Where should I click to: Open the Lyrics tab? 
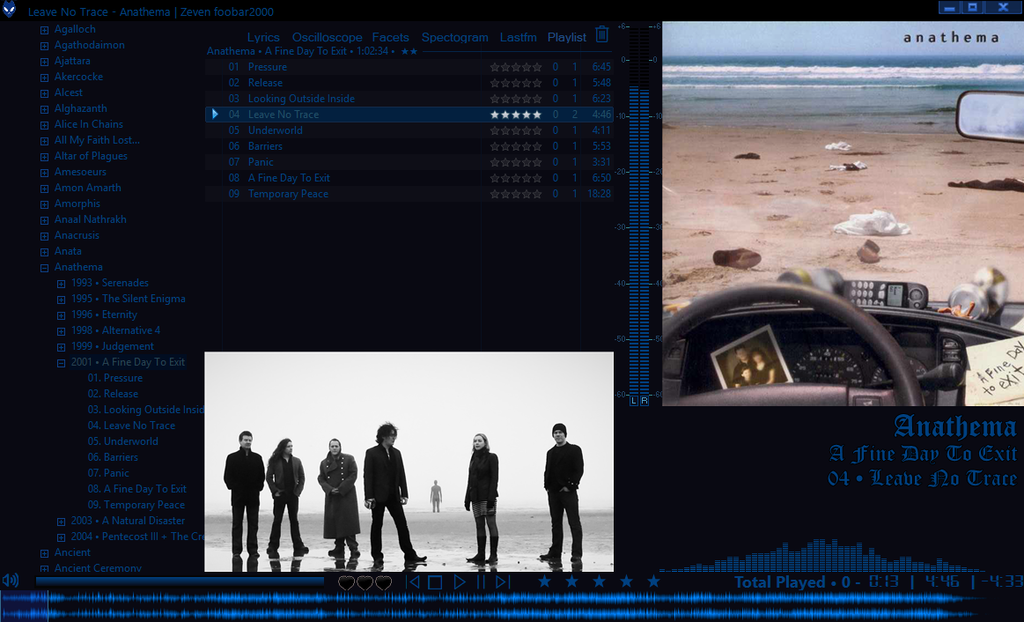tap(263, 37)
